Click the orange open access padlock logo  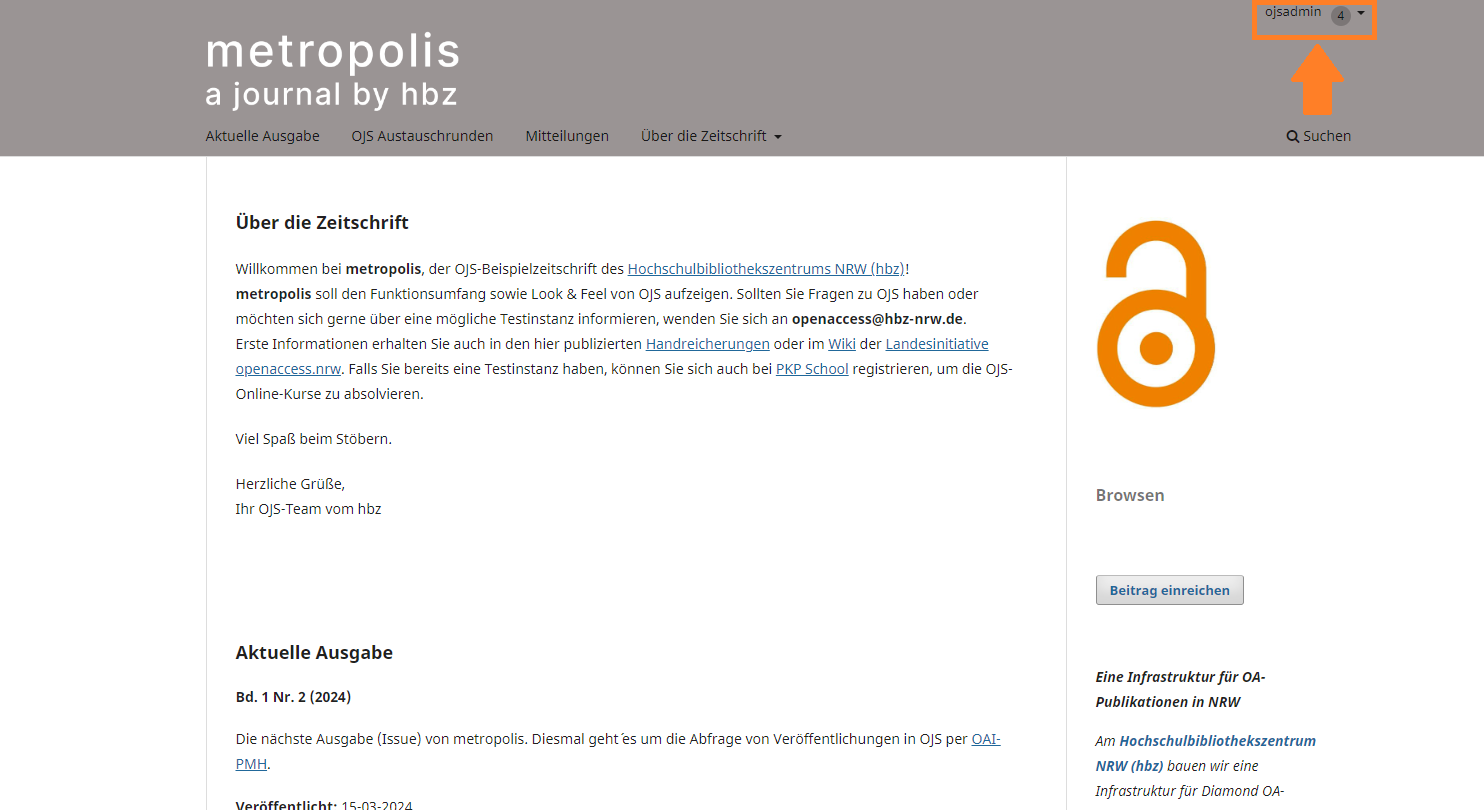1156,313
